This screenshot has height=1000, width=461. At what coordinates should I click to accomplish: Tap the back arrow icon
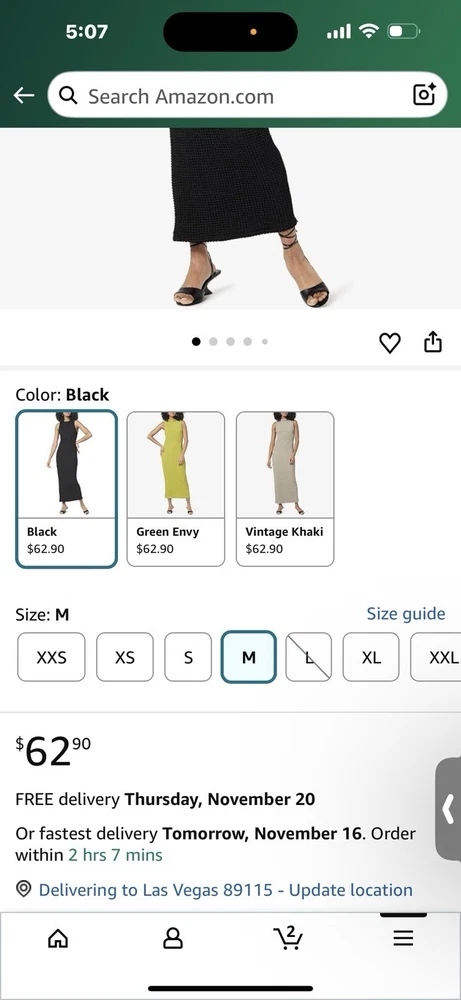pyautogui.click(x=24, y=96)
